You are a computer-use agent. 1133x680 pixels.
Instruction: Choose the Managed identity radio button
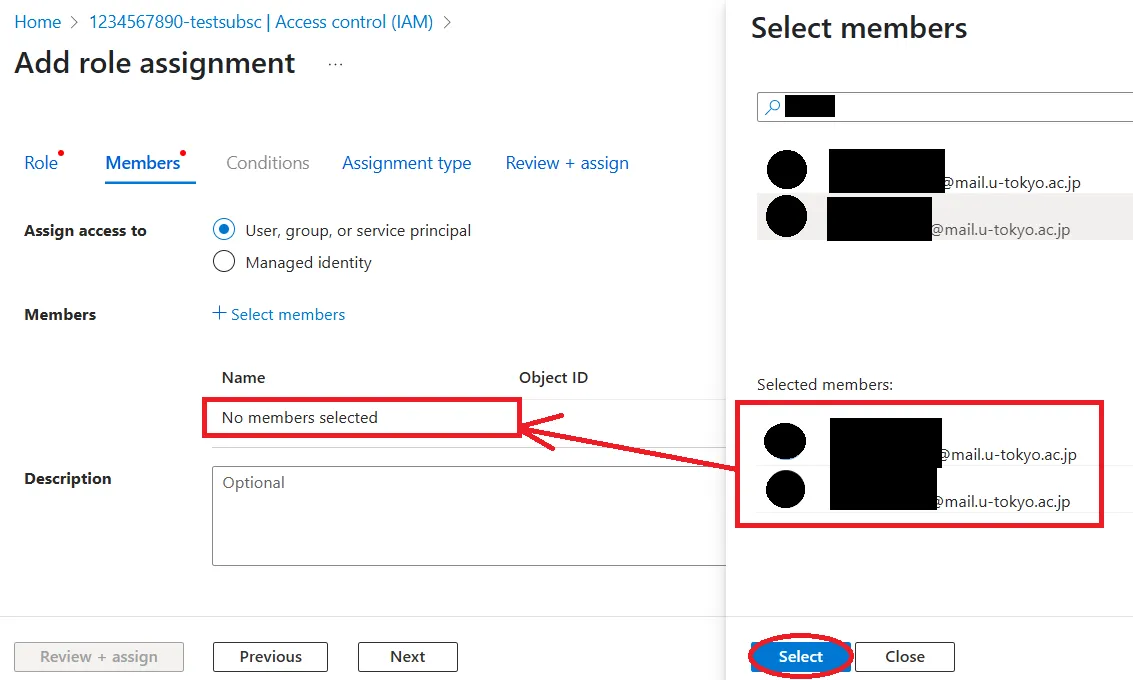pyautogui.click(x=224, y=262)
